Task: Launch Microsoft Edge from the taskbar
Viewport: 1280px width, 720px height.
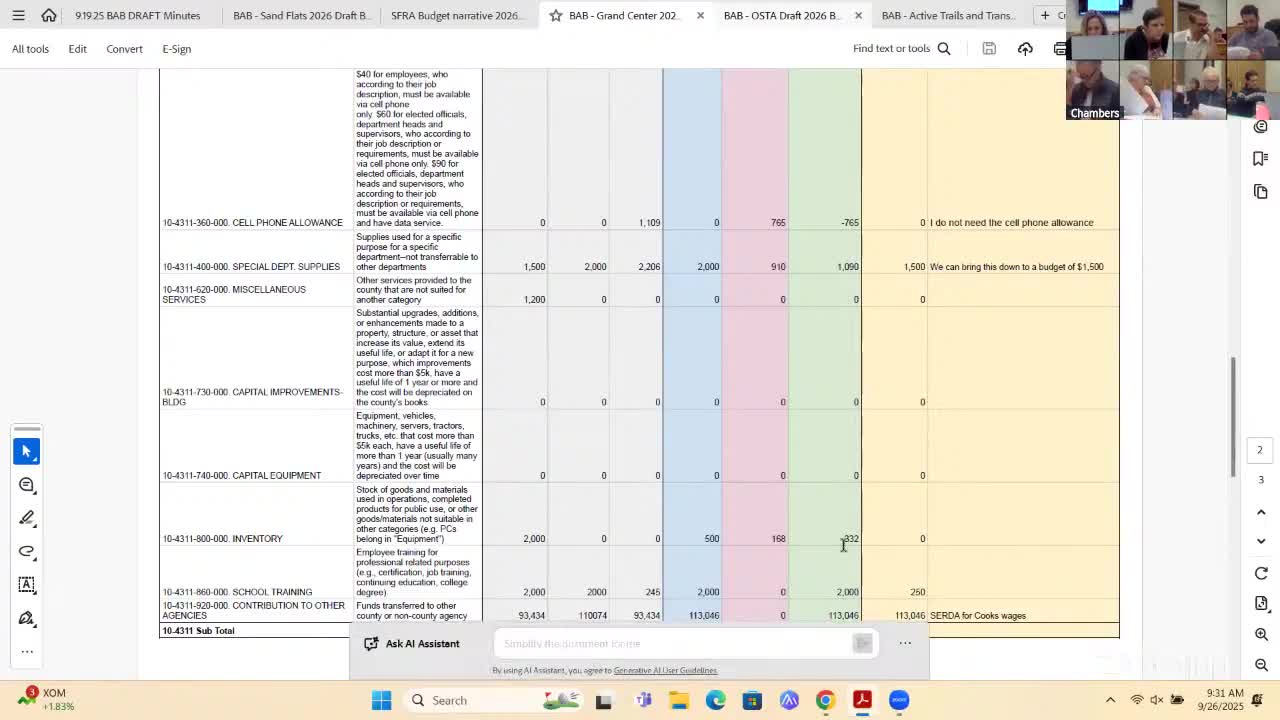Action: 716,700
